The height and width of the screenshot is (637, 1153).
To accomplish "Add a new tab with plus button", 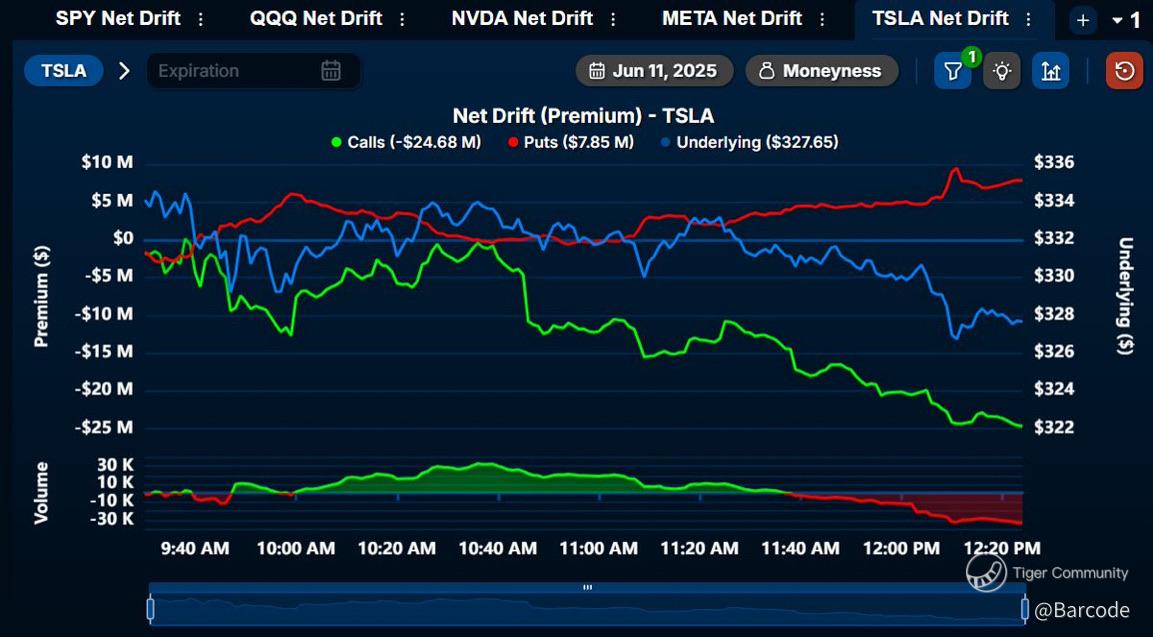I will [1082, 21].
